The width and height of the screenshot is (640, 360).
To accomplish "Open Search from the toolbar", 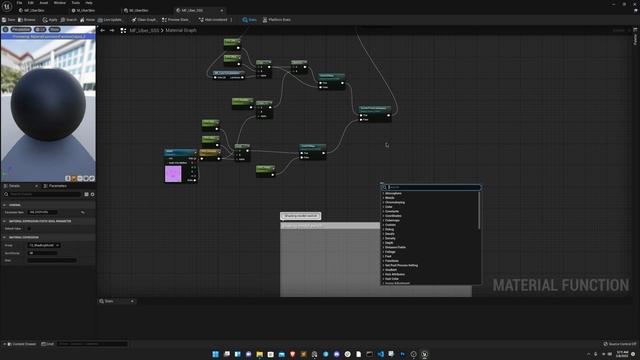I will pos(69,20).
